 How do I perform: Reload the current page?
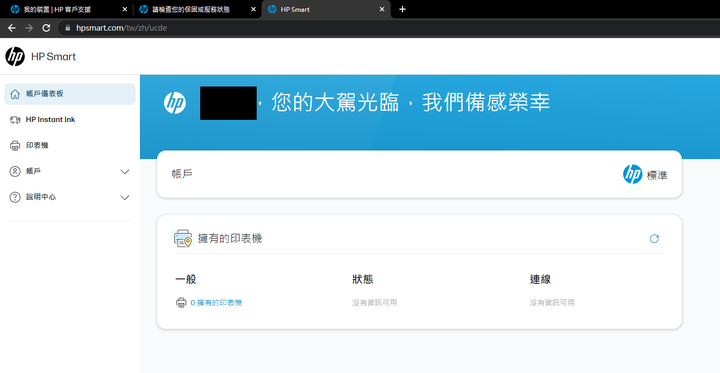pyautogui.click(x=46, y=28)
